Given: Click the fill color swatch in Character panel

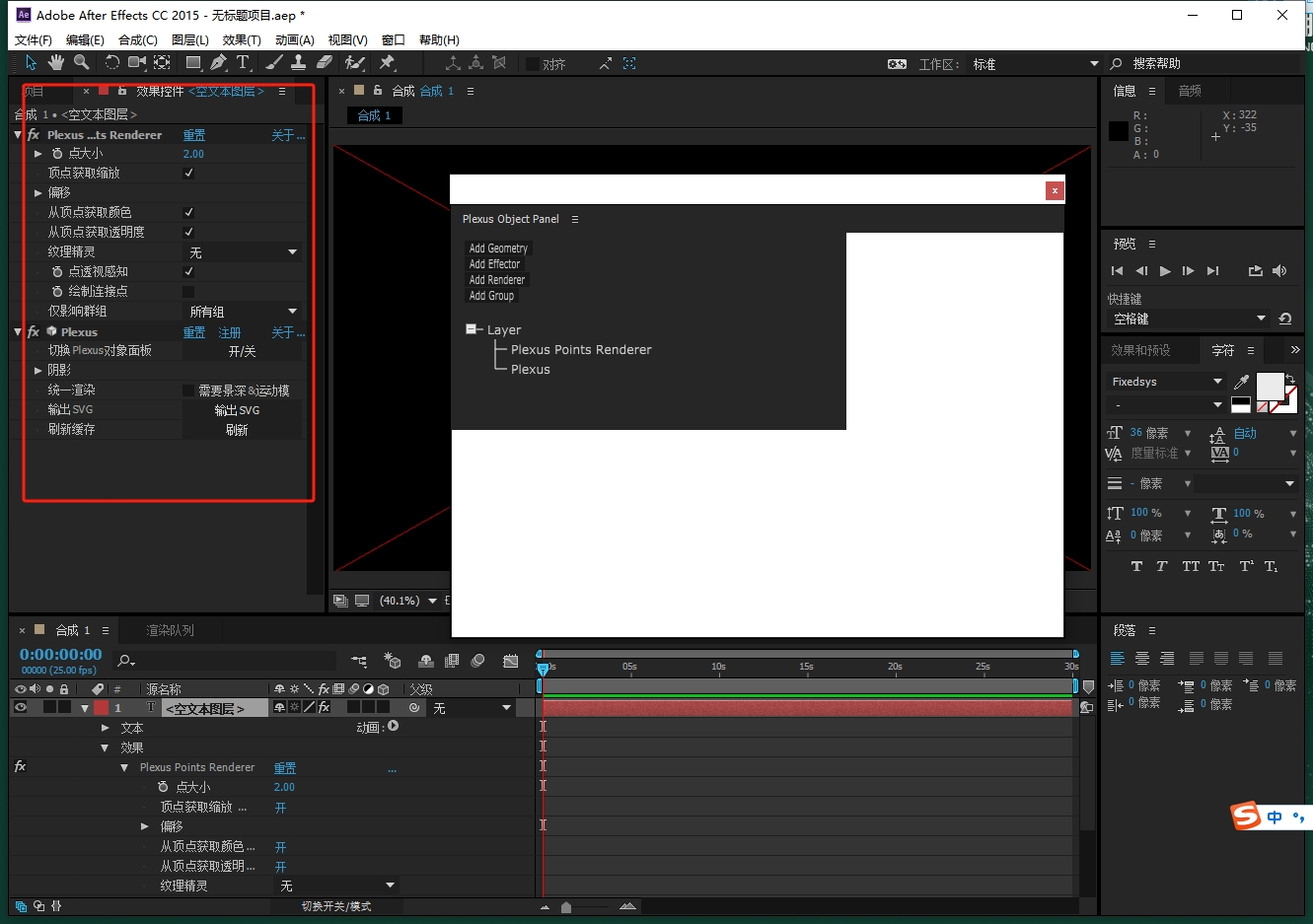Looking at the screenshot, I should coord(1270,386).
